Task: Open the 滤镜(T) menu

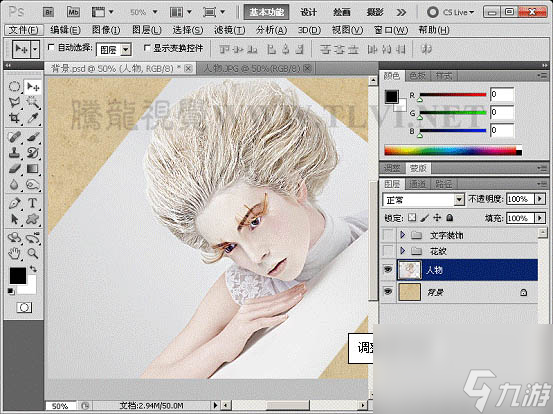Action: pos(230,30)
